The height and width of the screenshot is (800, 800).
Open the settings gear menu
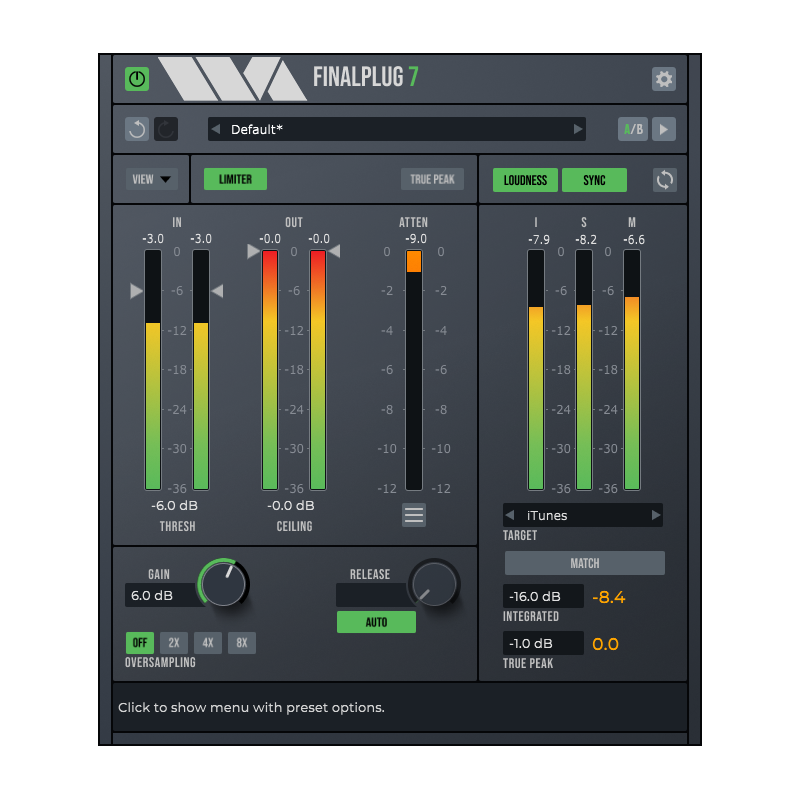[x=664, y=79]
